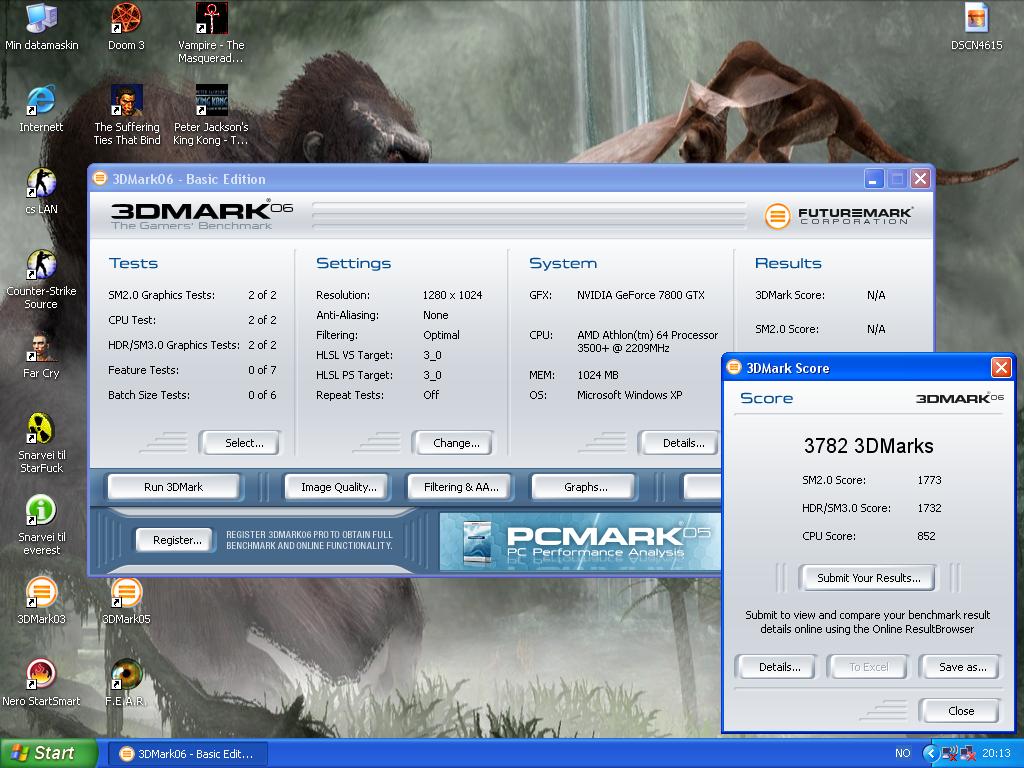Open Image Quality... tool
Viewport: 1024px width, 768px height.
338,487
